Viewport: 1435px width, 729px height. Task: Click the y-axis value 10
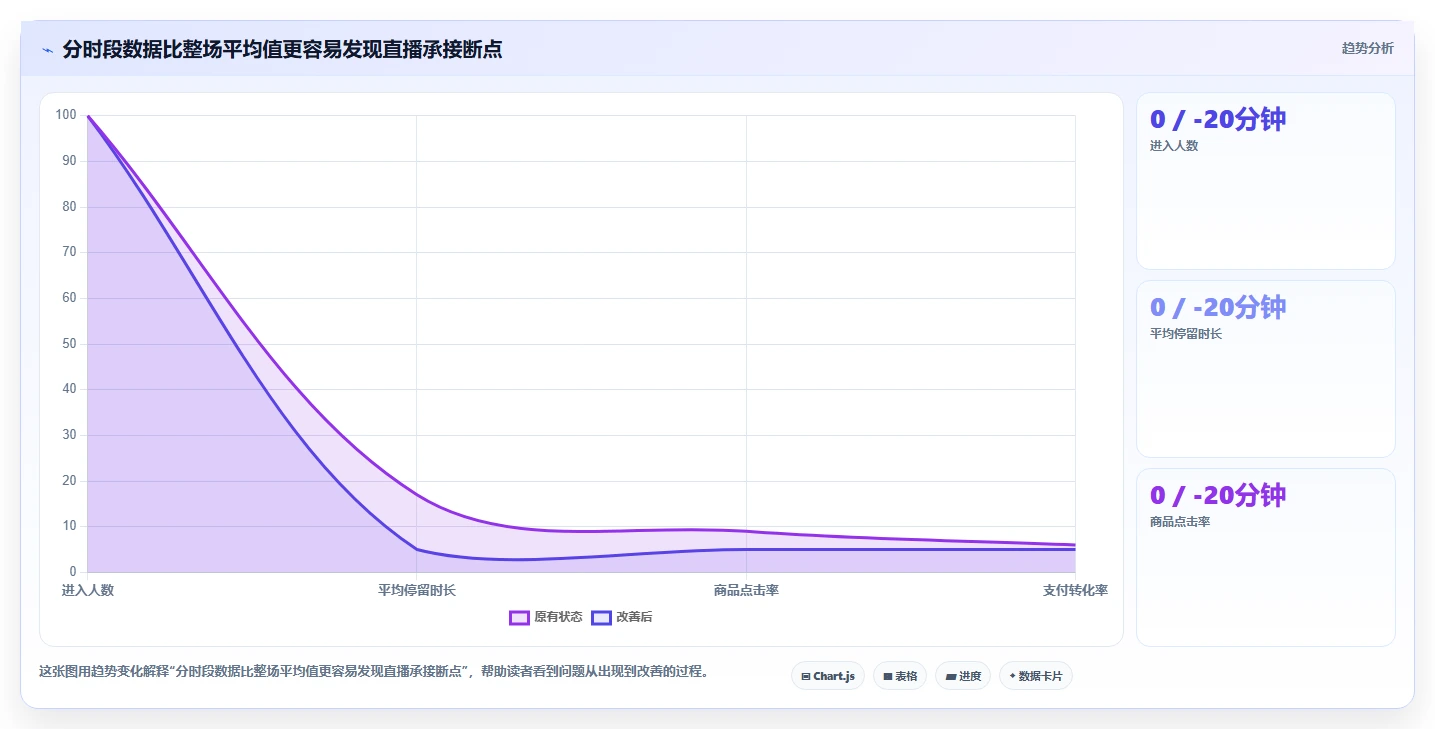pyautogui.click(x=69, y=526)
